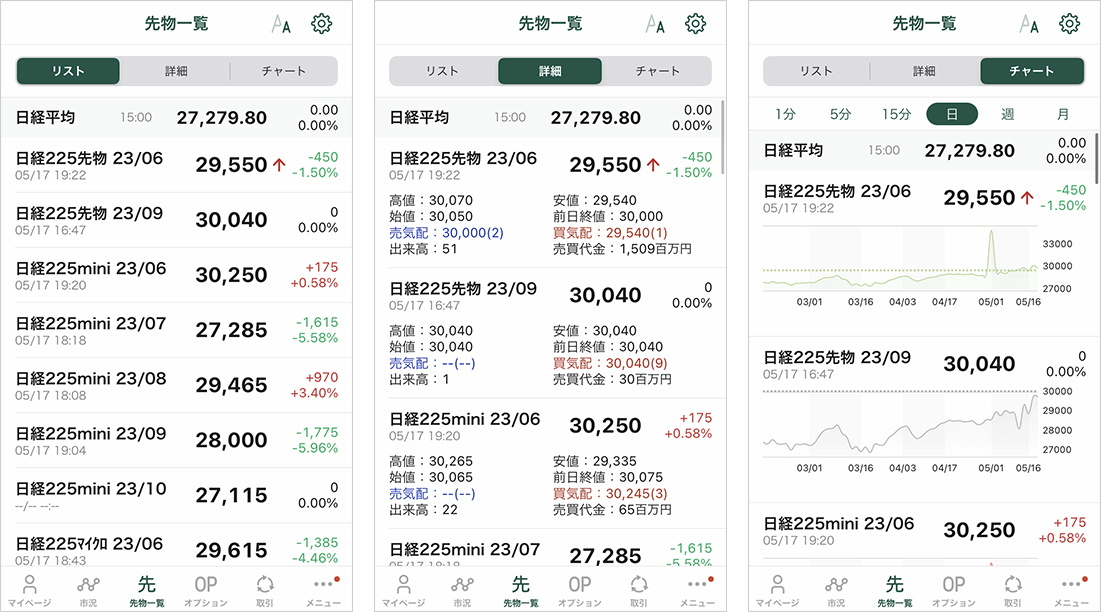Tap 売気配：30,000(2) ask quote
Image resolution: width=1101 pixels, height=612 pixels.
447,232
